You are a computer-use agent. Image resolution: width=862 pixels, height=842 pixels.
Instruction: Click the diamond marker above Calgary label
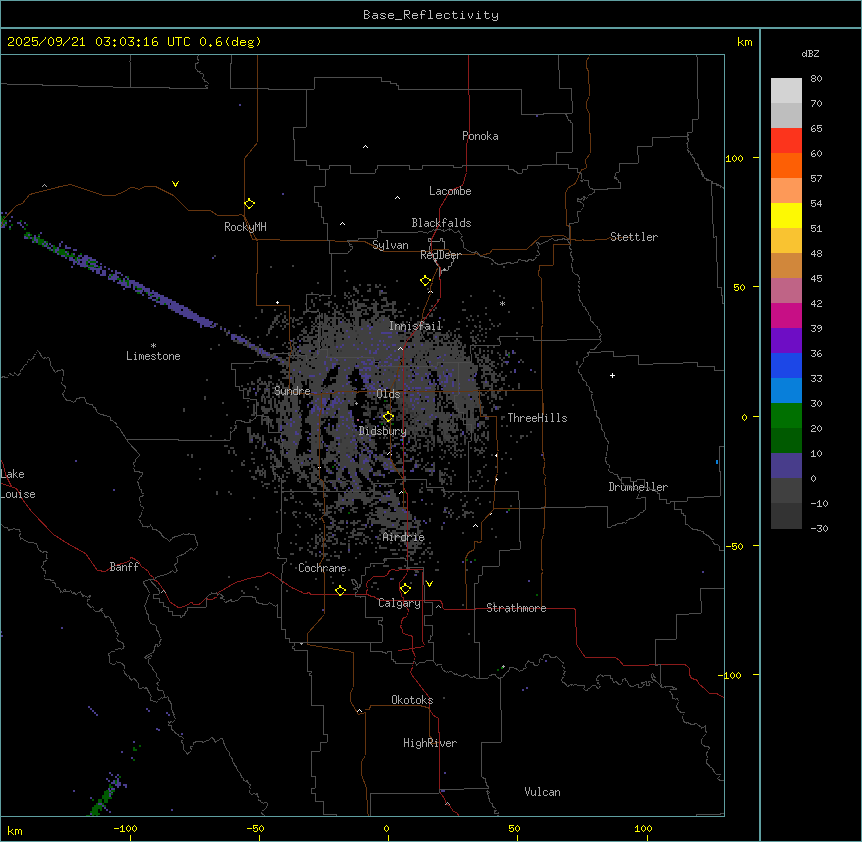pos(405,588)
